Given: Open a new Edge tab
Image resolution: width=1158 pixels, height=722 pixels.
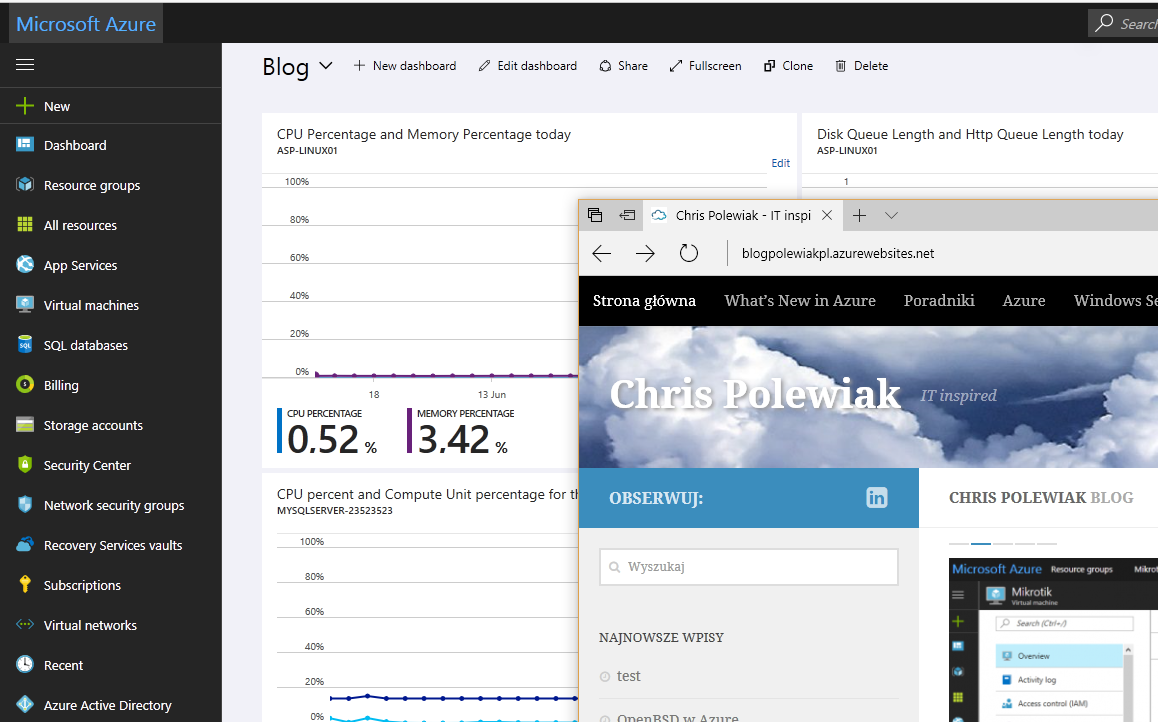Looking at the screenshot, I should (x=859, y=215).
